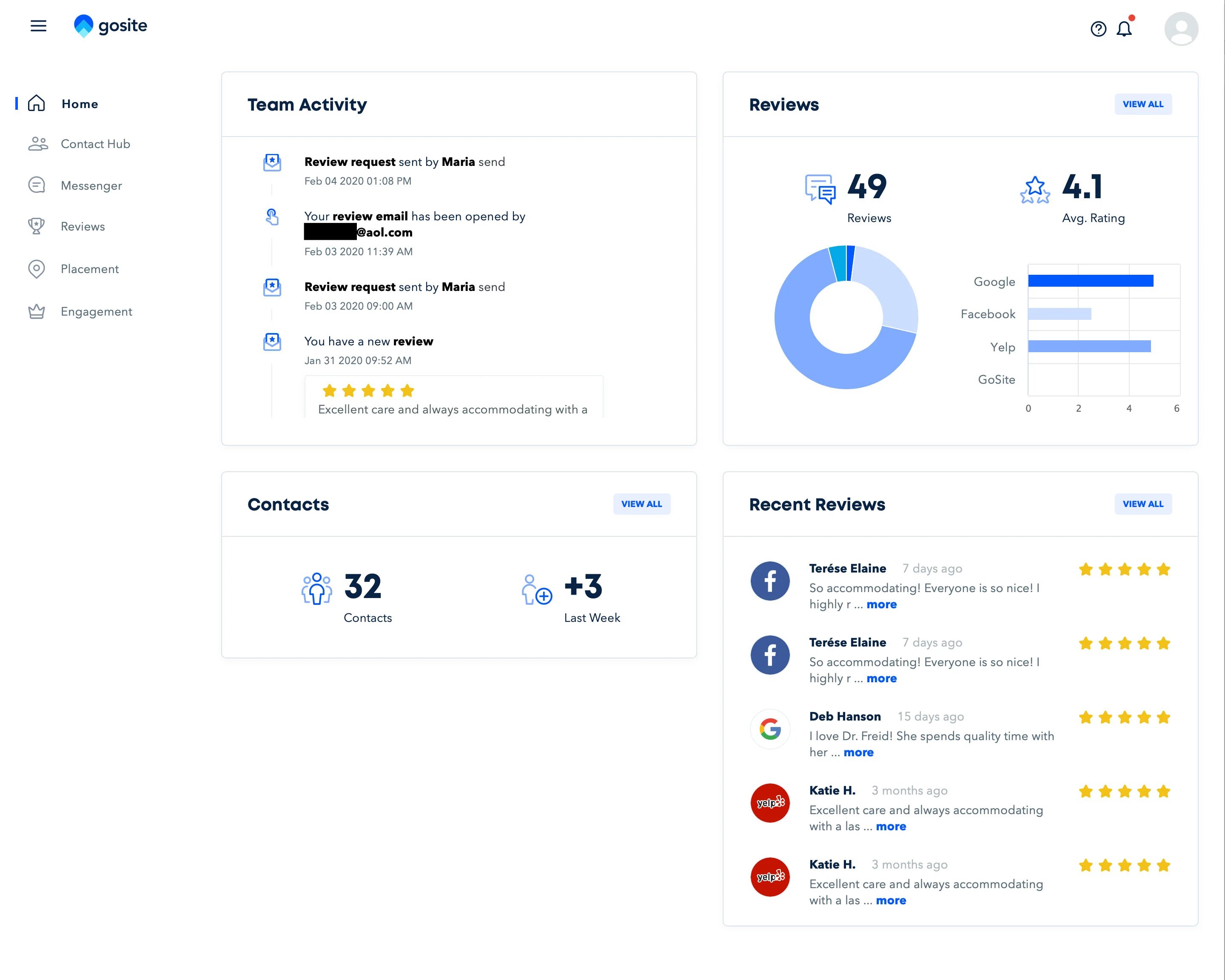Click the Google icon on Deb Hanson's review
Viewport: 1225px width, 980px height.
pyautogui.click(x=770, y=729)
